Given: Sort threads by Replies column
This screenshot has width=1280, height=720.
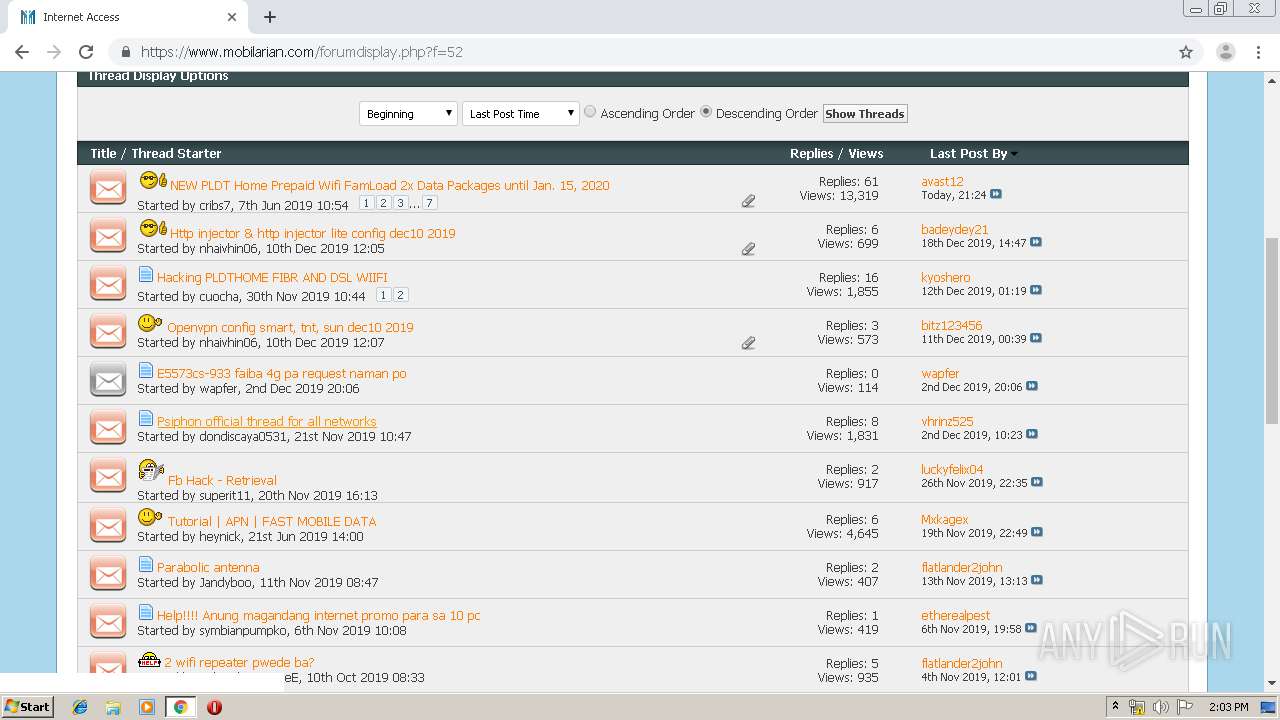Looking at the screenshot, I should click(811, 153).
